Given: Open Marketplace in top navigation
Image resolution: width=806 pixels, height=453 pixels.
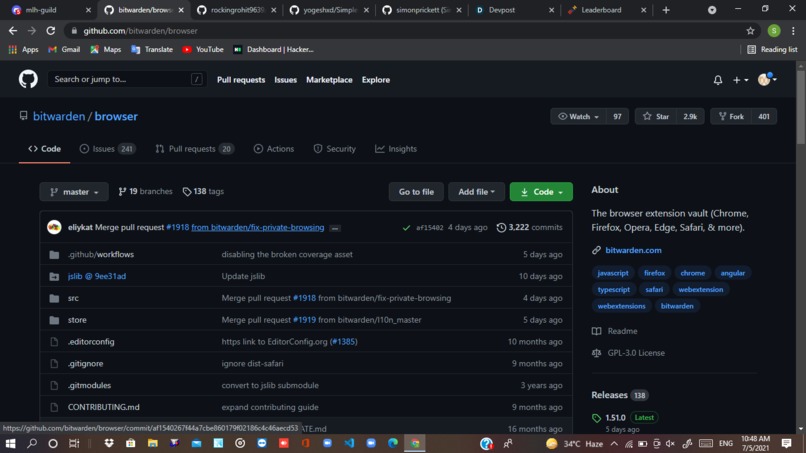Looking at the screenshot, I should (x=329, y=80).
